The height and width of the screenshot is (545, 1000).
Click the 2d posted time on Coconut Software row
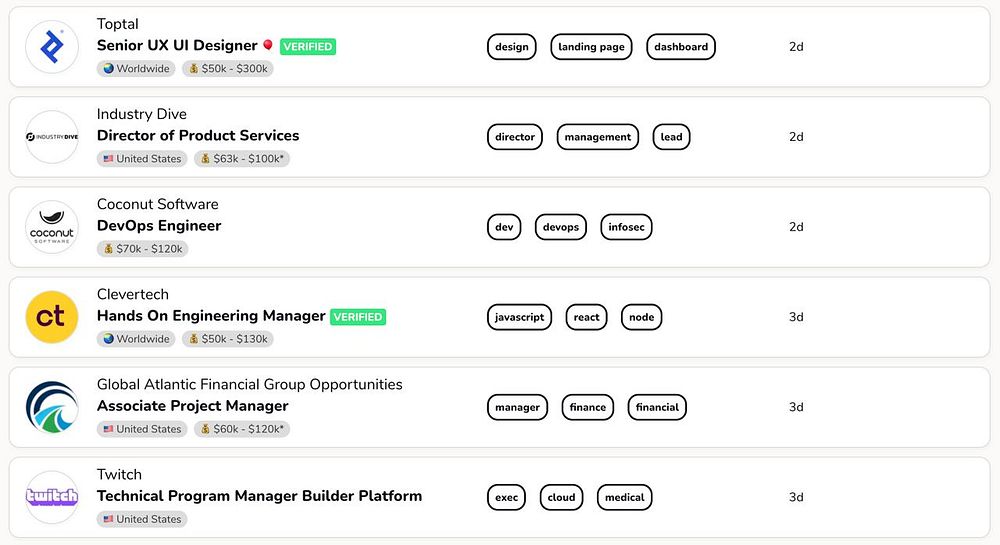(796, 227)
